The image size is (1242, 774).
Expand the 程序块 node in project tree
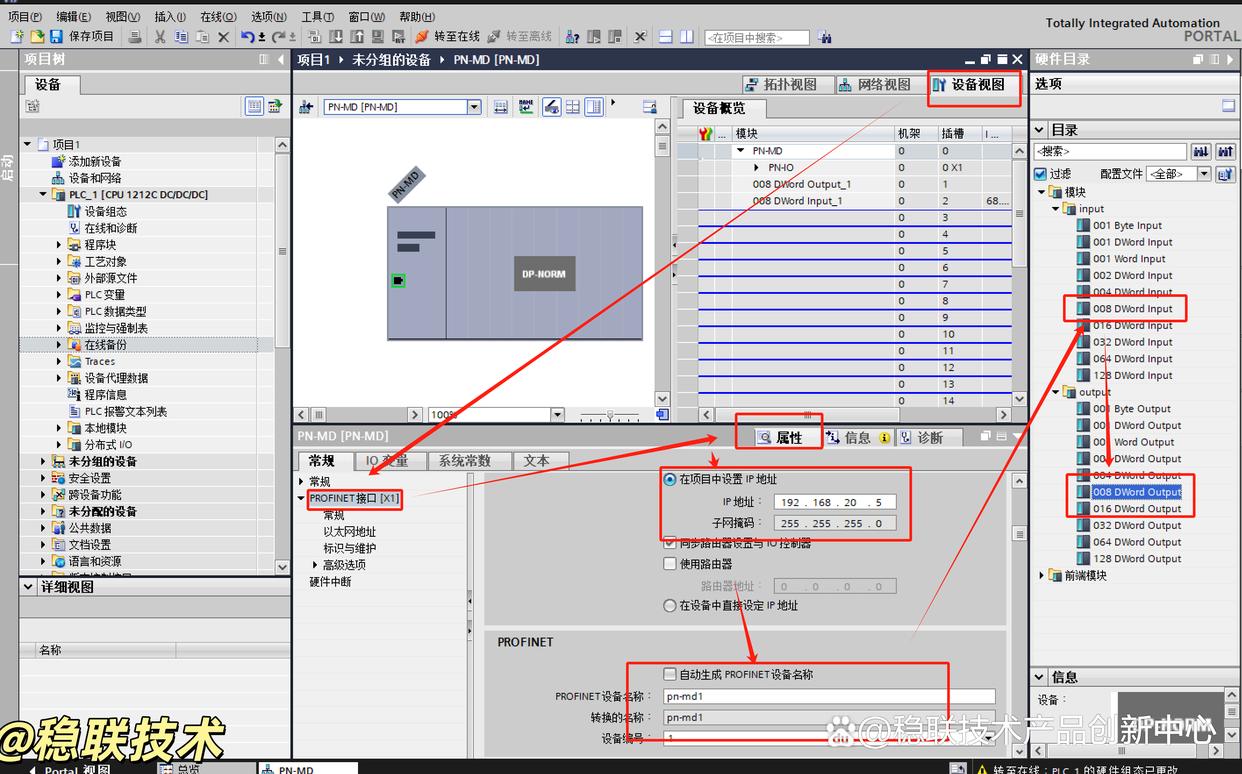[x=59, y=244]
